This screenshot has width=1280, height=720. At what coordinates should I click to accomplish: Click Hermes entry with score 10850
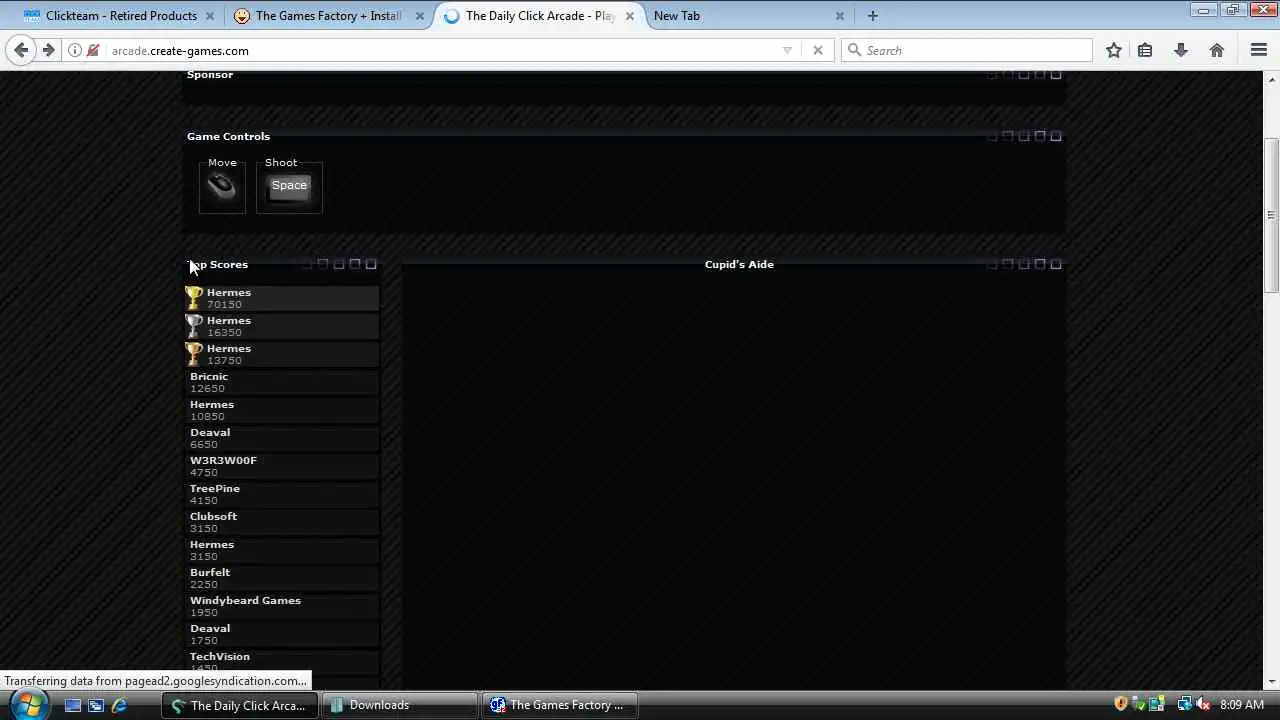coord(212,404)
